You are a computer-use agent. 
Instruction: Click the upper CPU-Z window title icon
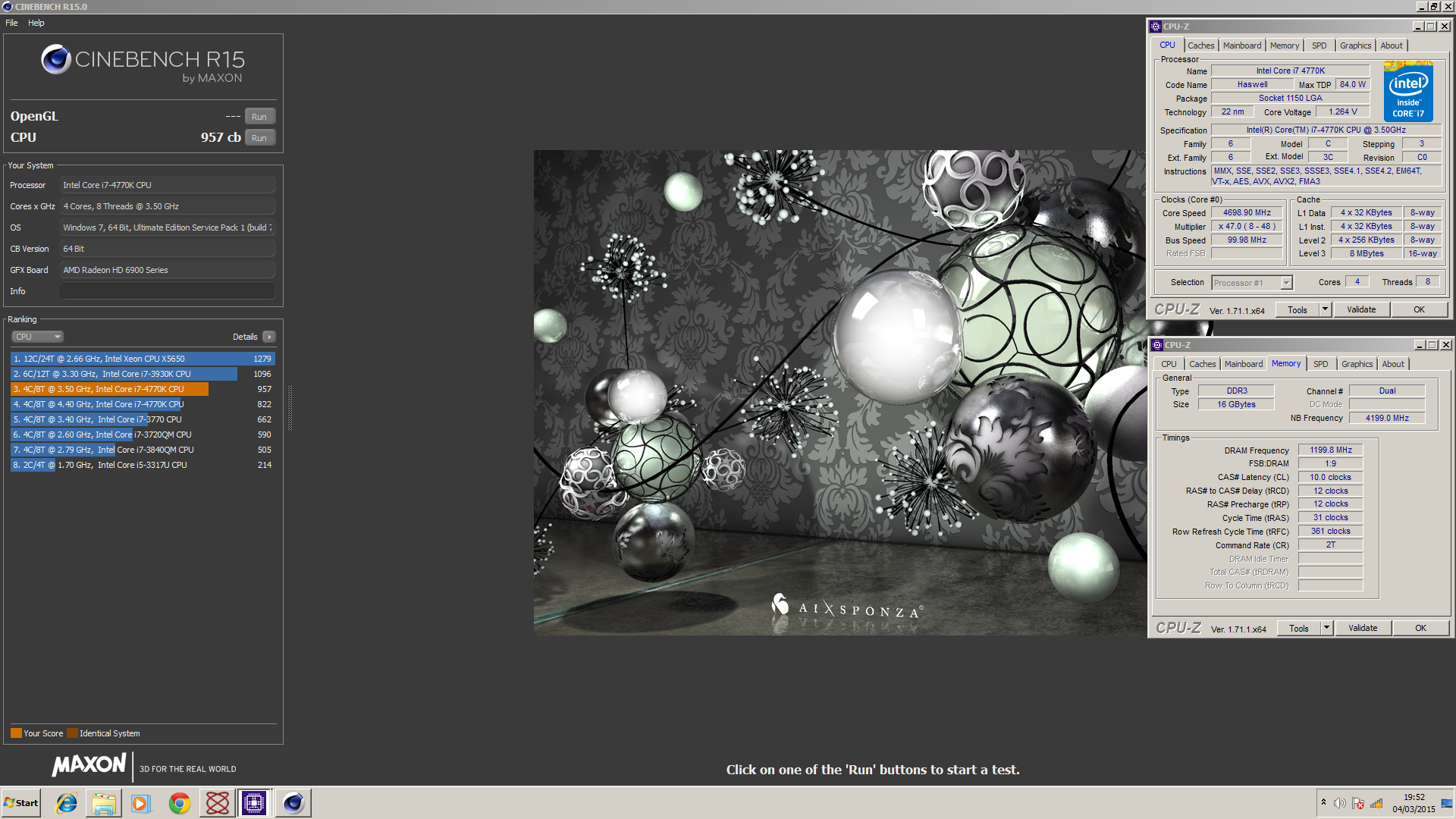coord(1156,27)
